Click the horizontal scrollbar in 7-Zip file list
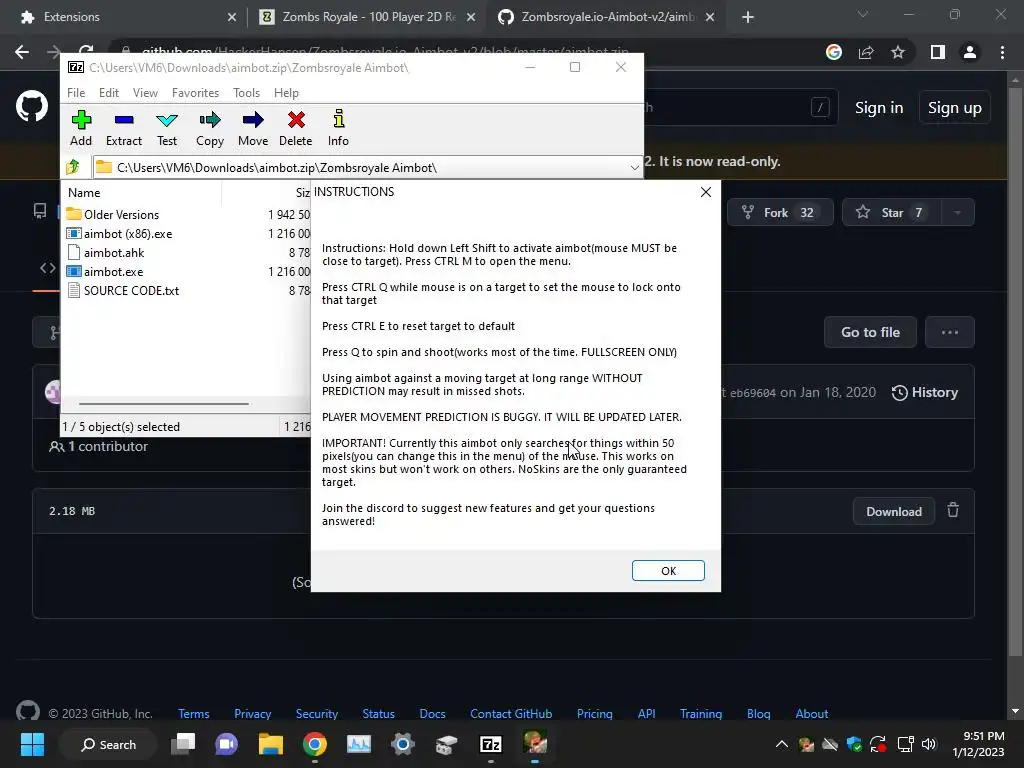Viewport: 1024px width, 768px height. [x=164, y=404]
